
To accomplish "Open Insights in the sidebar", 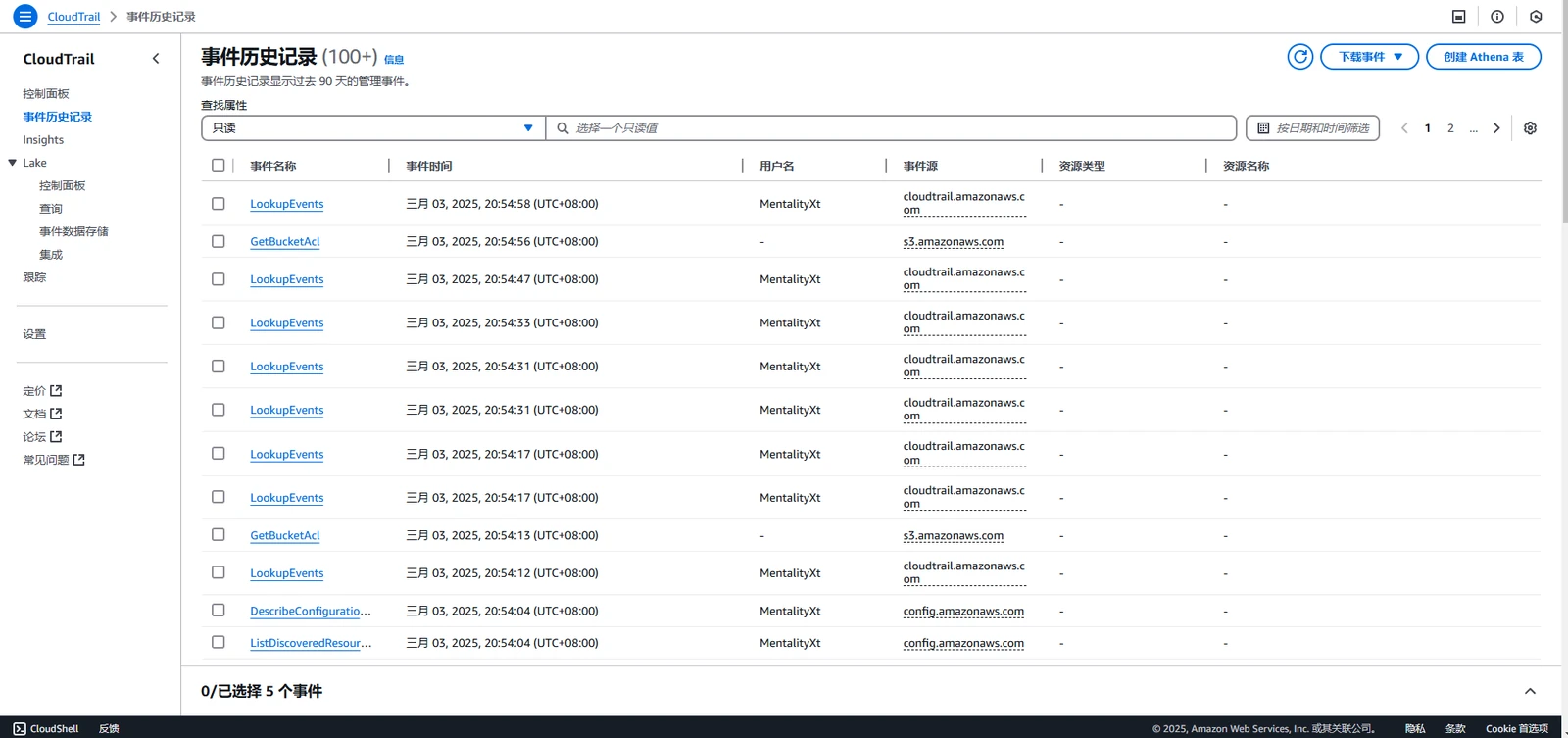I will point(43,140).
